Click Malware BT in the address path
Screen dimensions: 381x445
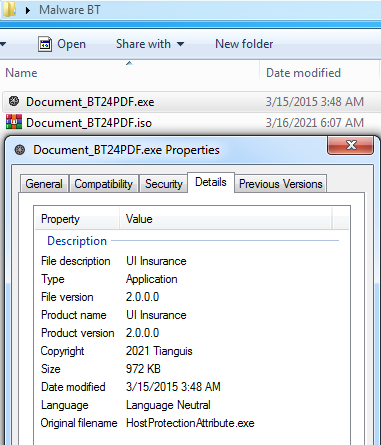[70, 10]
